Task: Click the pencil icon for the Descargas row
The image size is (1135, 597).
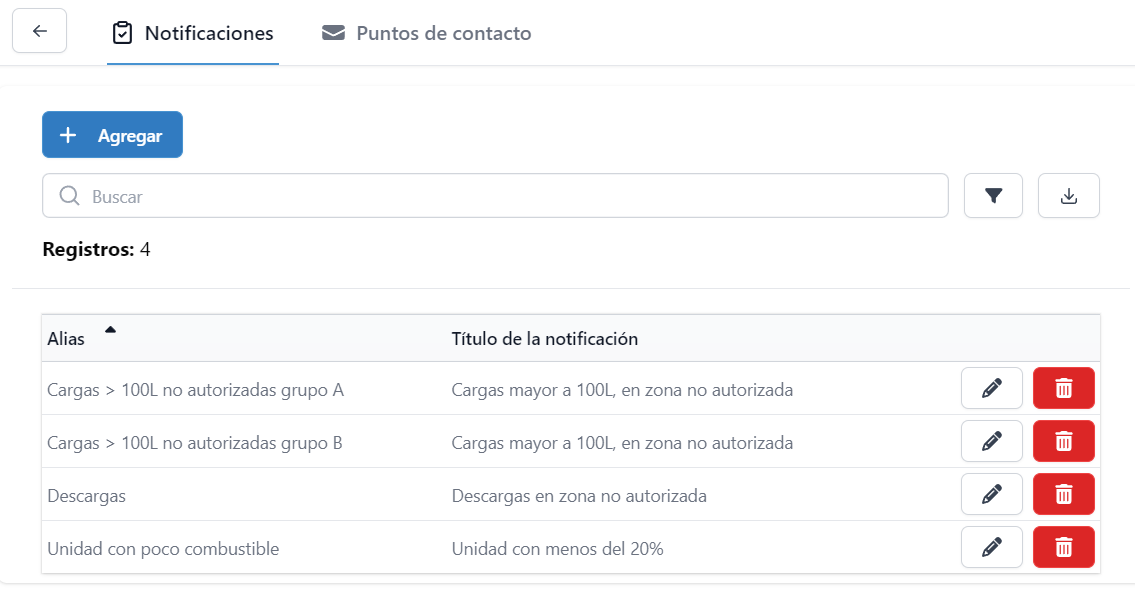Action: 991,494
